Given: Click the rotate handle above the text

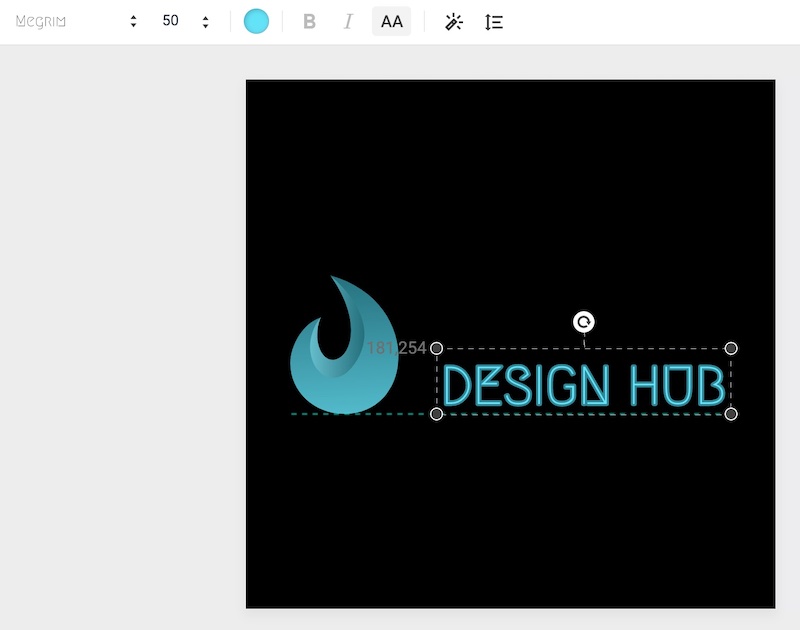Looking at the screenshot, I should point(584,322).
